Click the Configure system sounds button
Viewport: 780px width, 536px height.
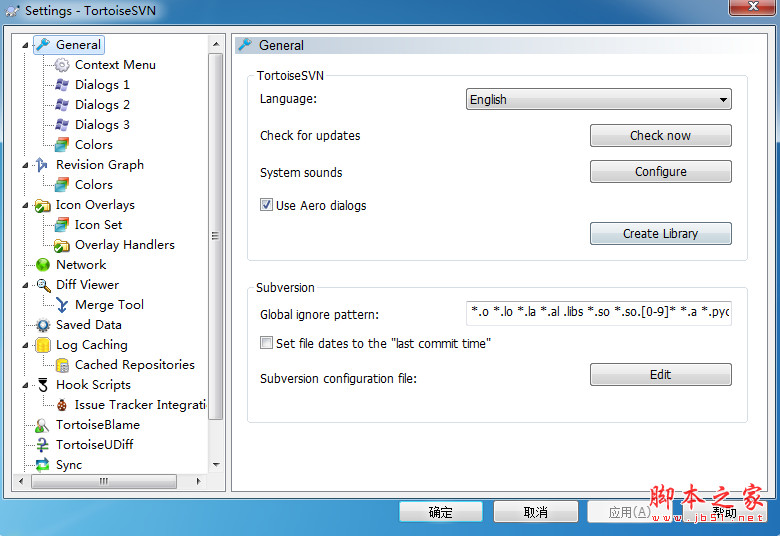[x=661, y=171]
